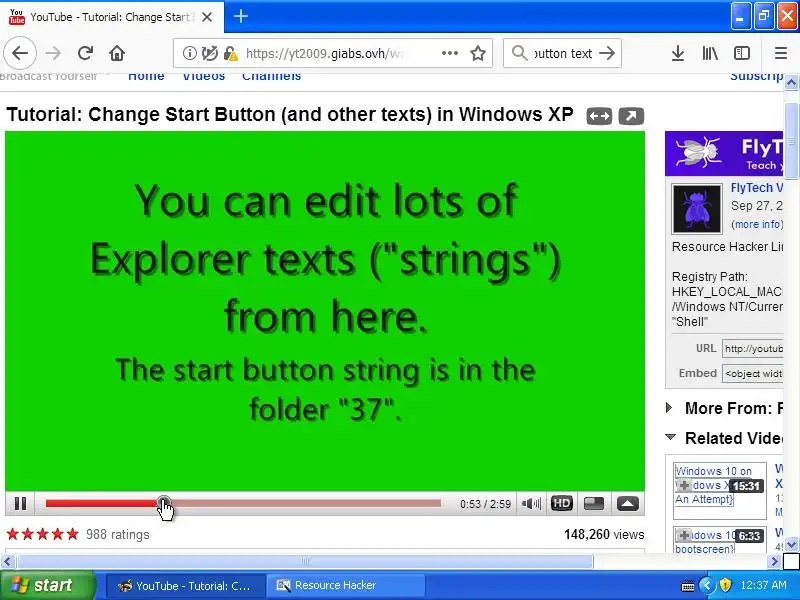Select the Embed code field

click(x=753, y=373)
